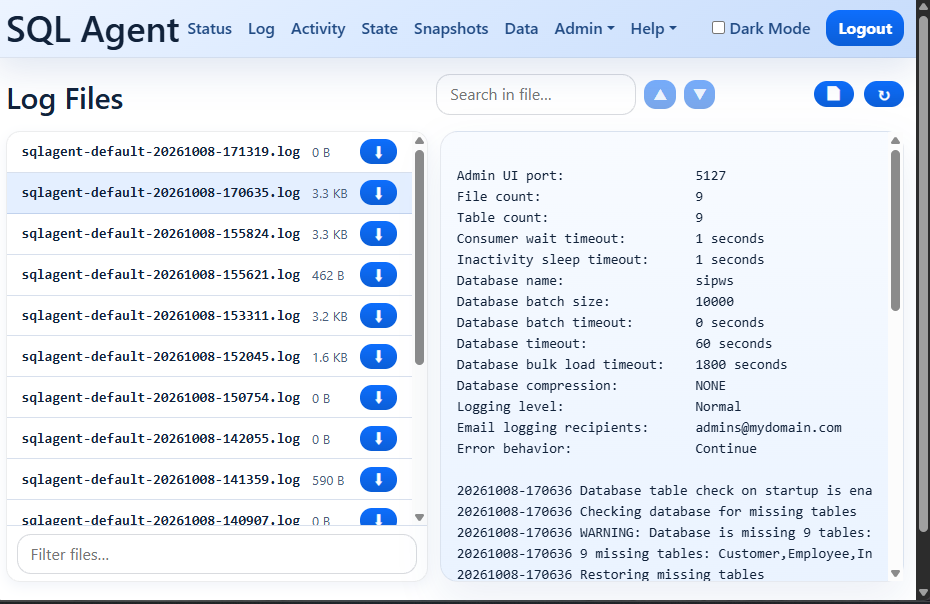Select sqlagent-default-20261008-153311.log entry

click(209, 316)
